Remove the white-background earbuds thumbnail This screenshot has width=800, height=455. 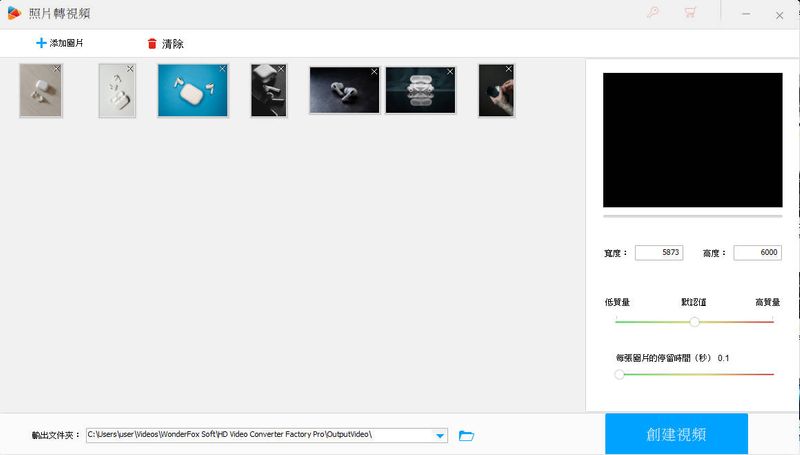[131, 69]
